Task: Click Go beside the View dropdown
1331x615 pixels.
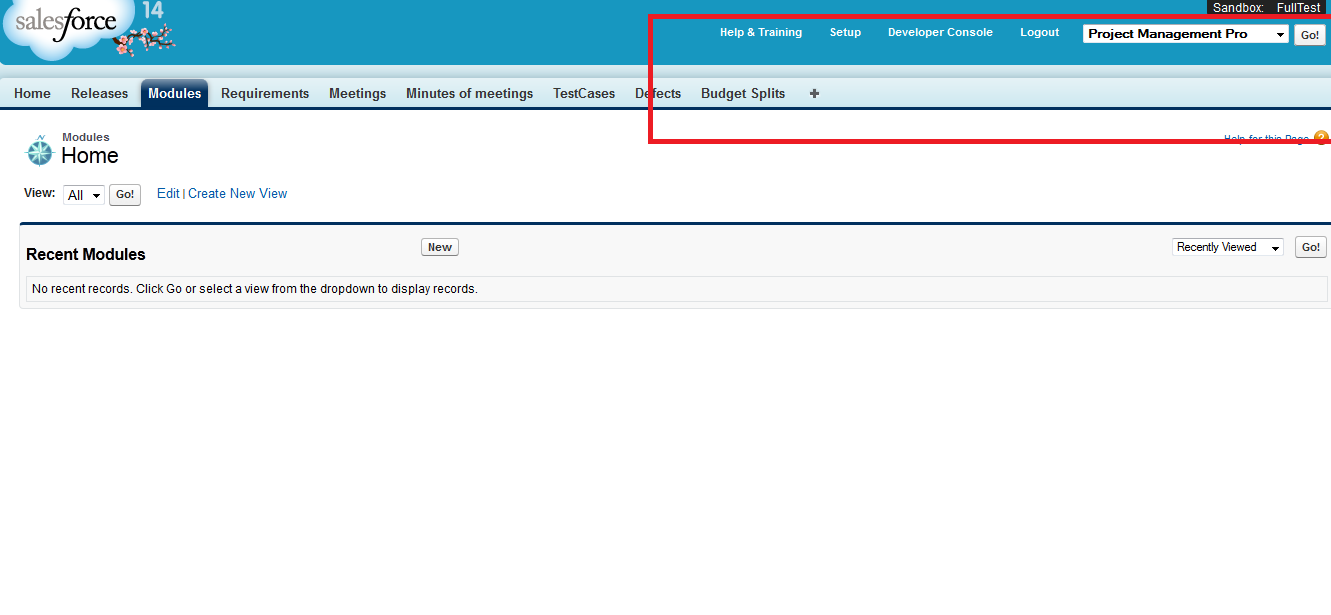Action: [125, 195]
